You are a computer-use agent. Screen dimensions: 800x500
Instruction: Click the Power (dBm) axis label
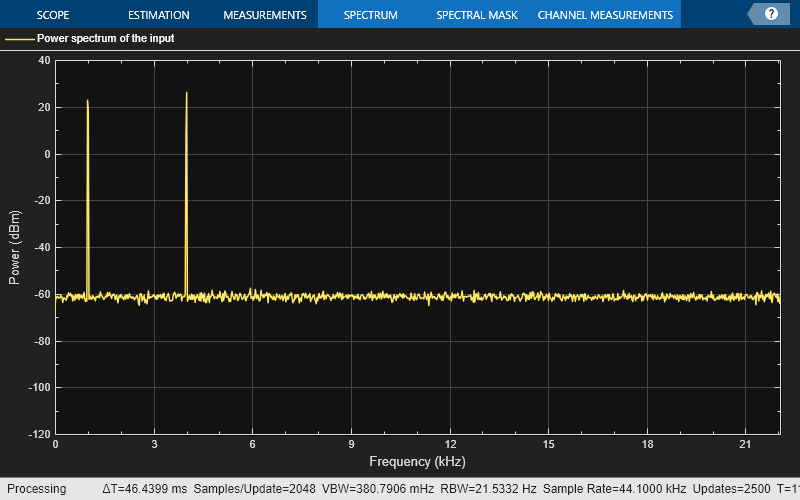(x=14, y=247)
